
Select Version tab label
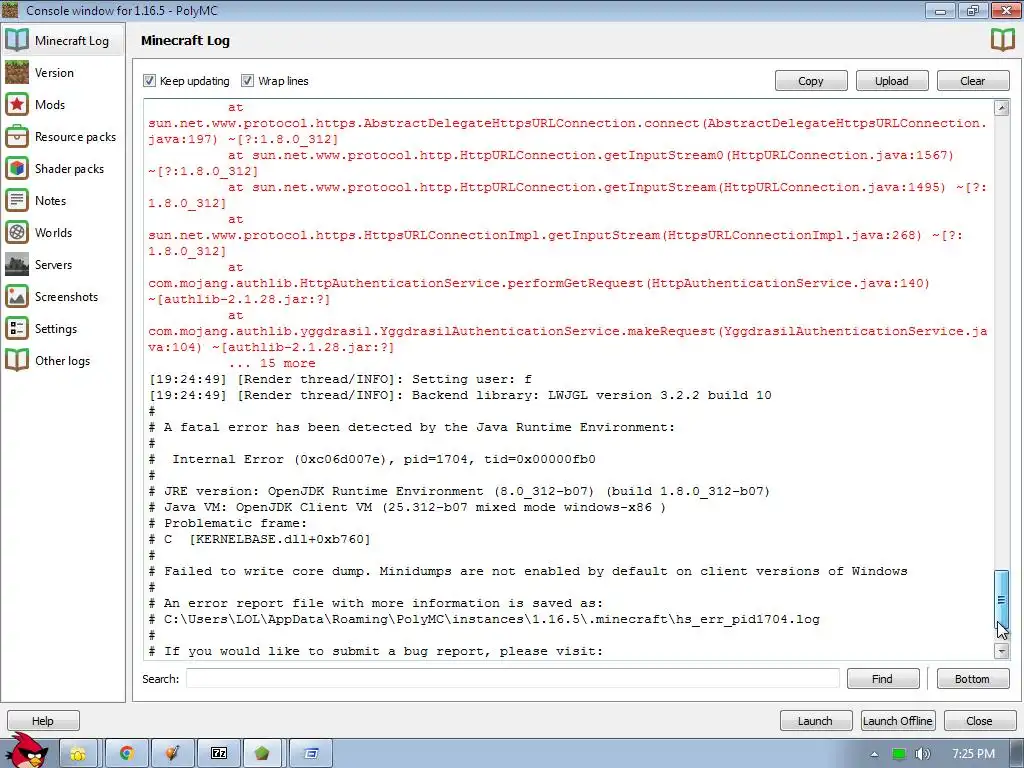(54, 72)
